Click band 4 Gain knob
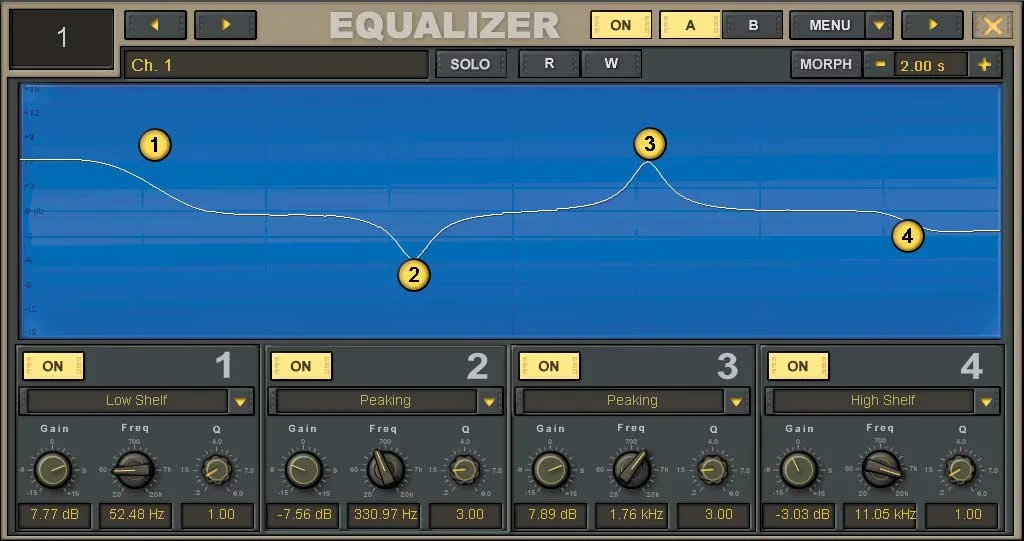This screenshot has height=541, width=1024. coord(799,470)
